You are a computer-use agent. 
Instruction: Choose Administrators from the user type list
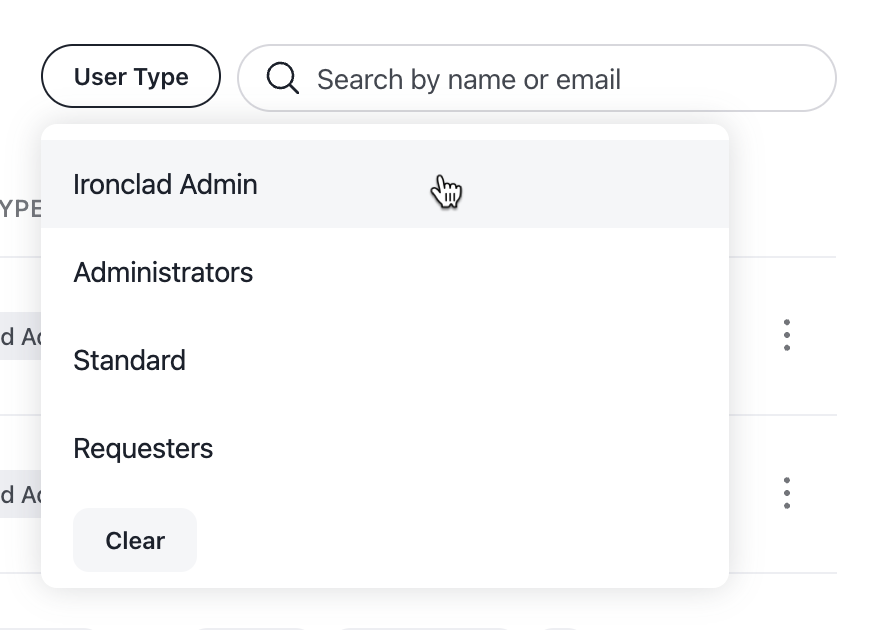pyautogui.click(x=385, y=272)
